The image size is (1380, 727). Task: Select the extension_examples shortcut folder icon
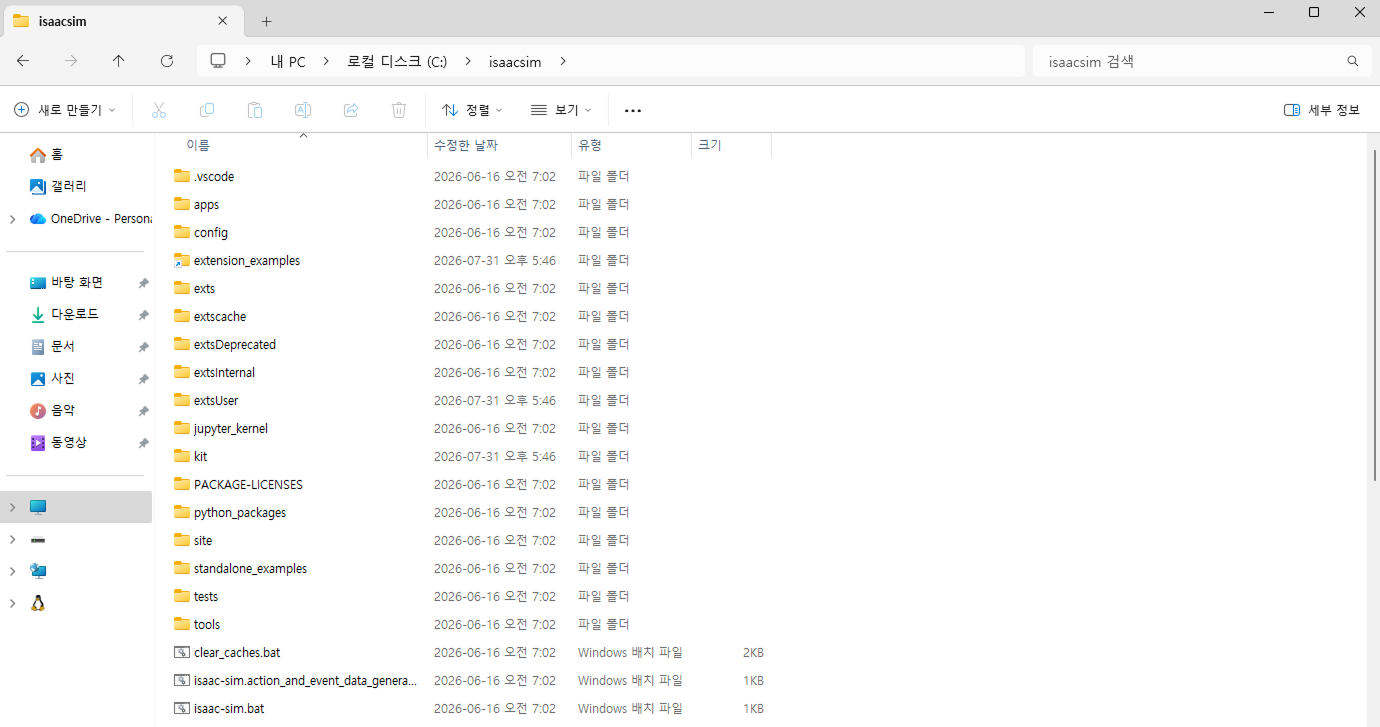[x=181, y=260]
